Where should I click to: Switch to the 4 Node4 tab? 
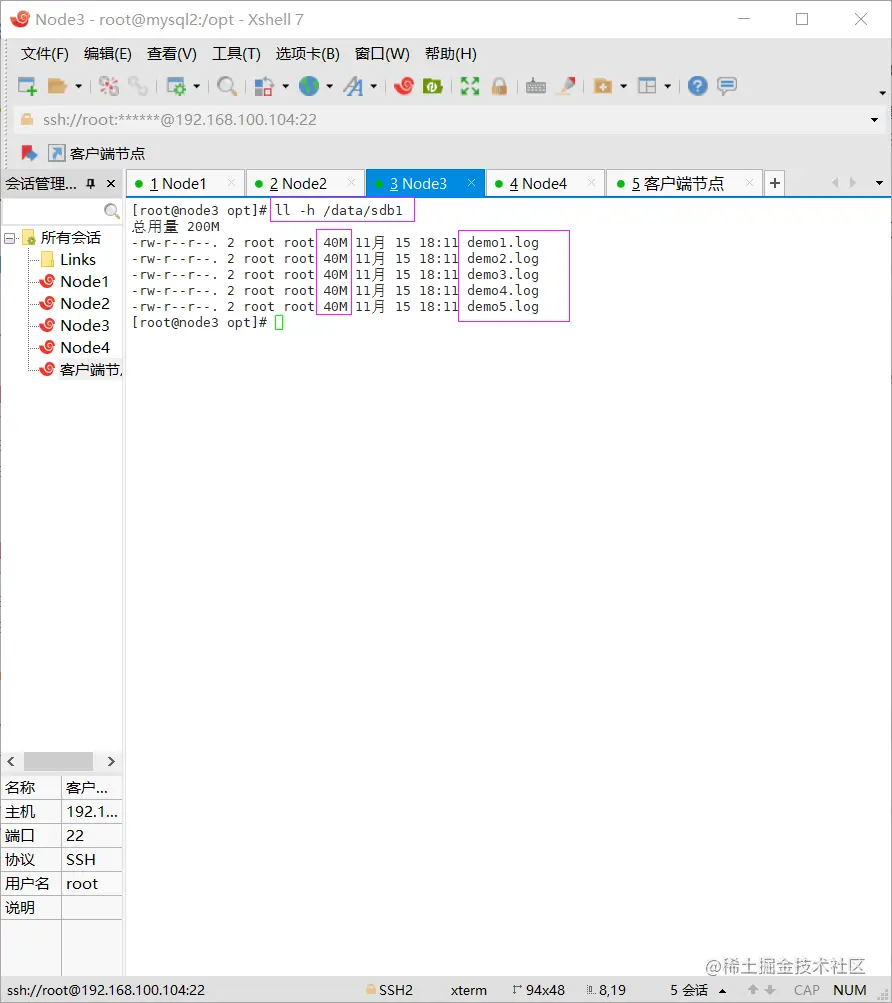click(545, 184)
